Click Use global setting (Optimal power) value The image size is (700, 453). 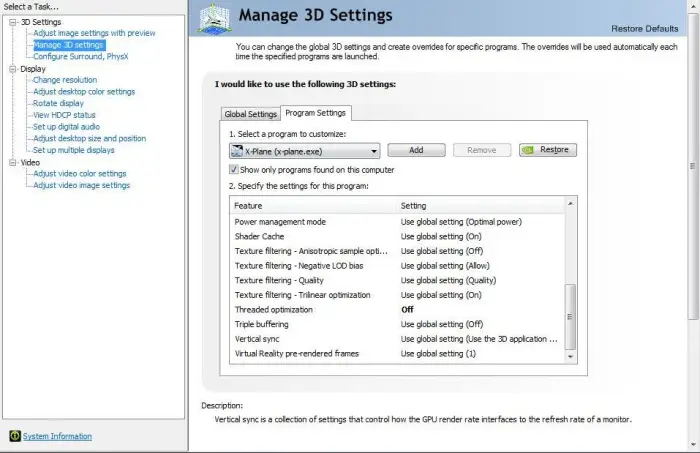tap(461, 222)
